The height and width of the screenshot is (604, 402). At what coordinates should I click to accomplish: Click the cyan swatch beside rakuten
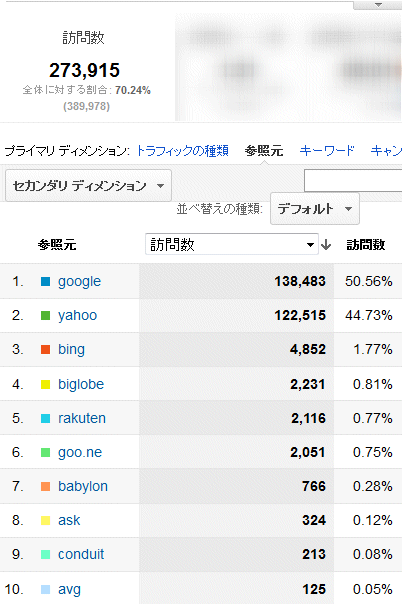(45, 418)
